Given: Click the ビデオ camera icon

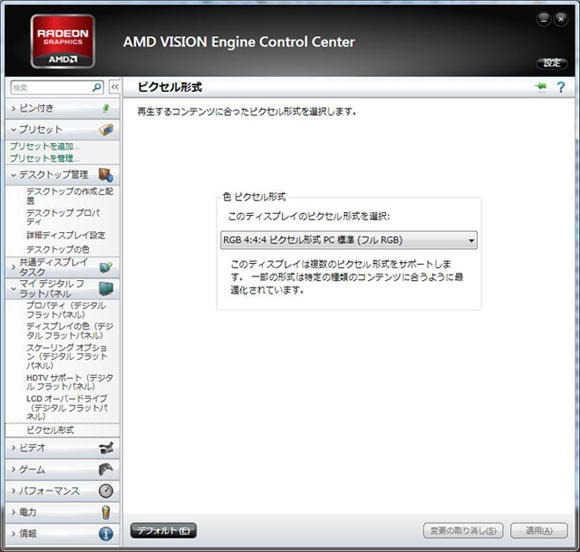Looking at the screenshot, I should (x=106, y=448).
